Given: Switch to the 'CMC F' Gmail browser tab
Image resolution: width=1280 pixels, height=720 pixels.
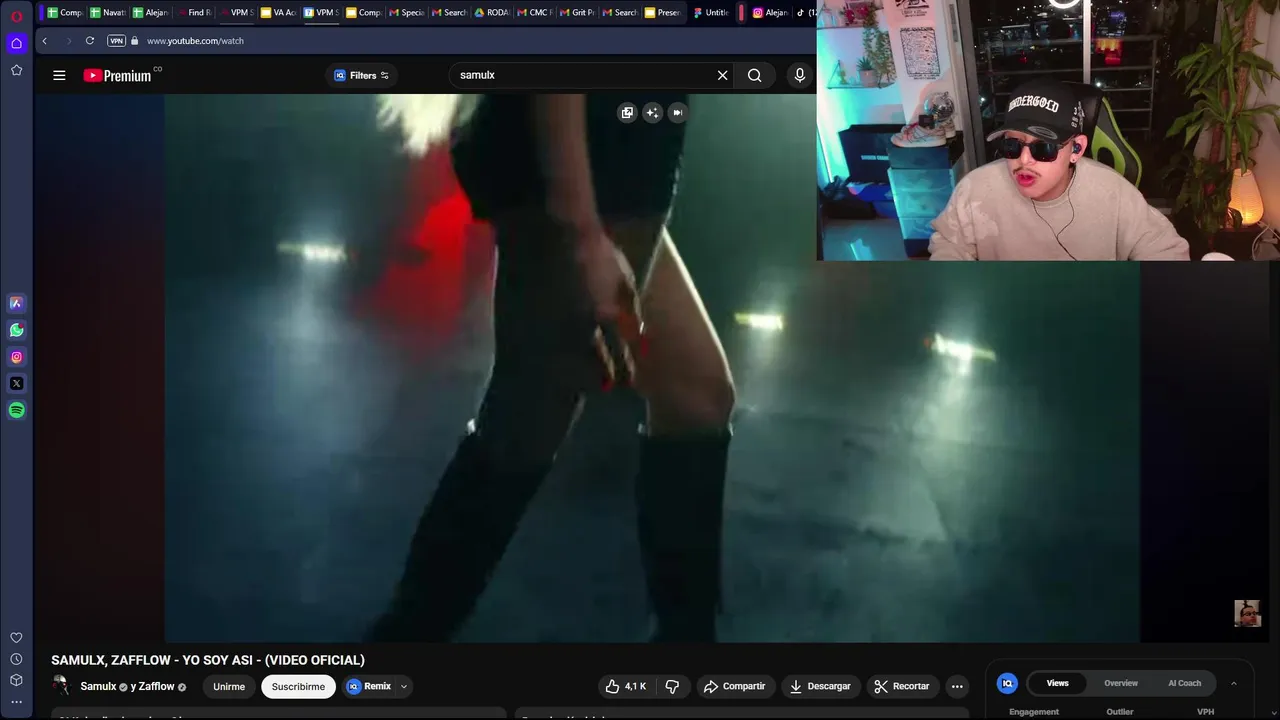Looking at the screenshot, I should tap(535, 13).
